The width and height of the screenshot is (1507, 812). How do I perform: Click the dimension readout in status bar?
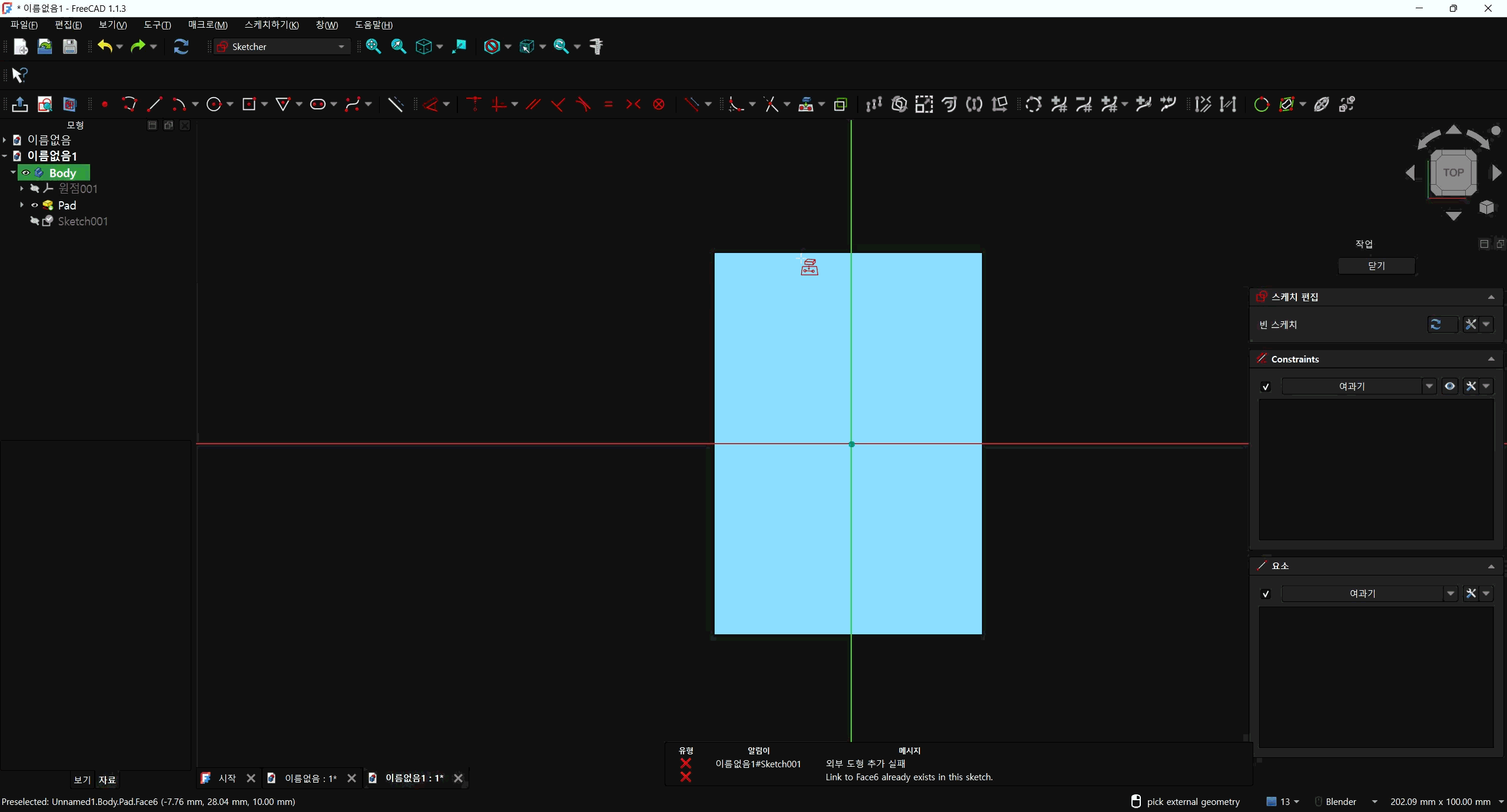[x=1440, y=801]
